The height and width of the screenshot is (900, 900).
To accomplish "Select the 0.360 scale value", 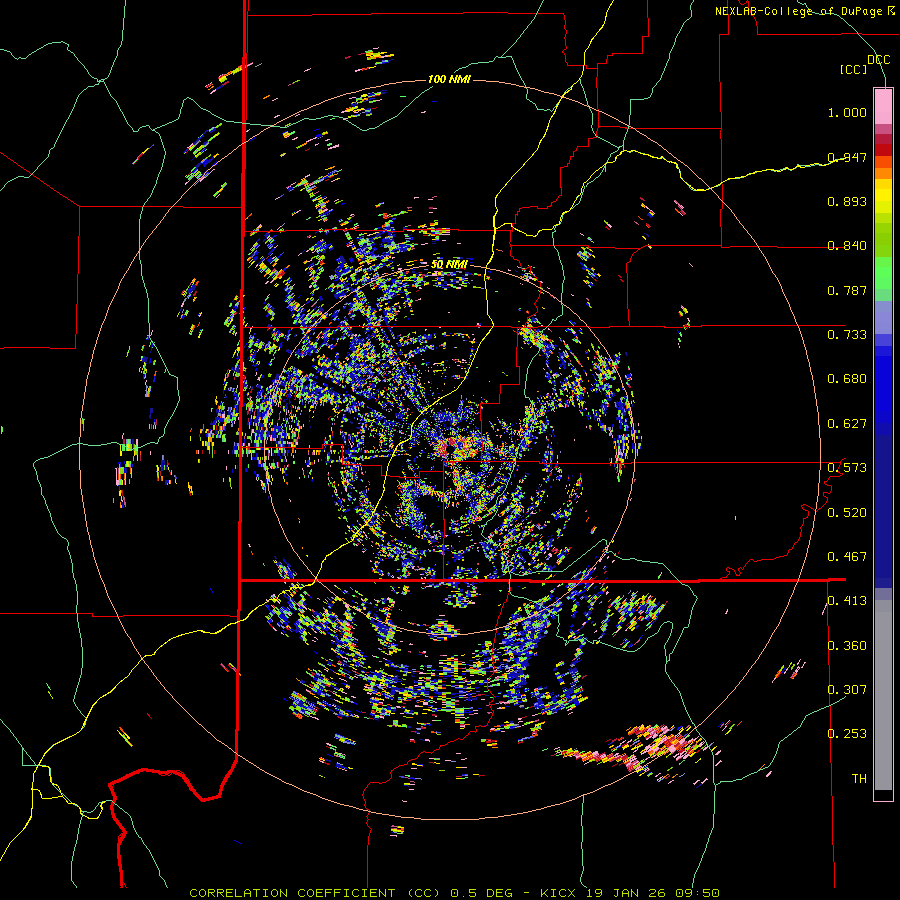I will (x=847, y=646).
